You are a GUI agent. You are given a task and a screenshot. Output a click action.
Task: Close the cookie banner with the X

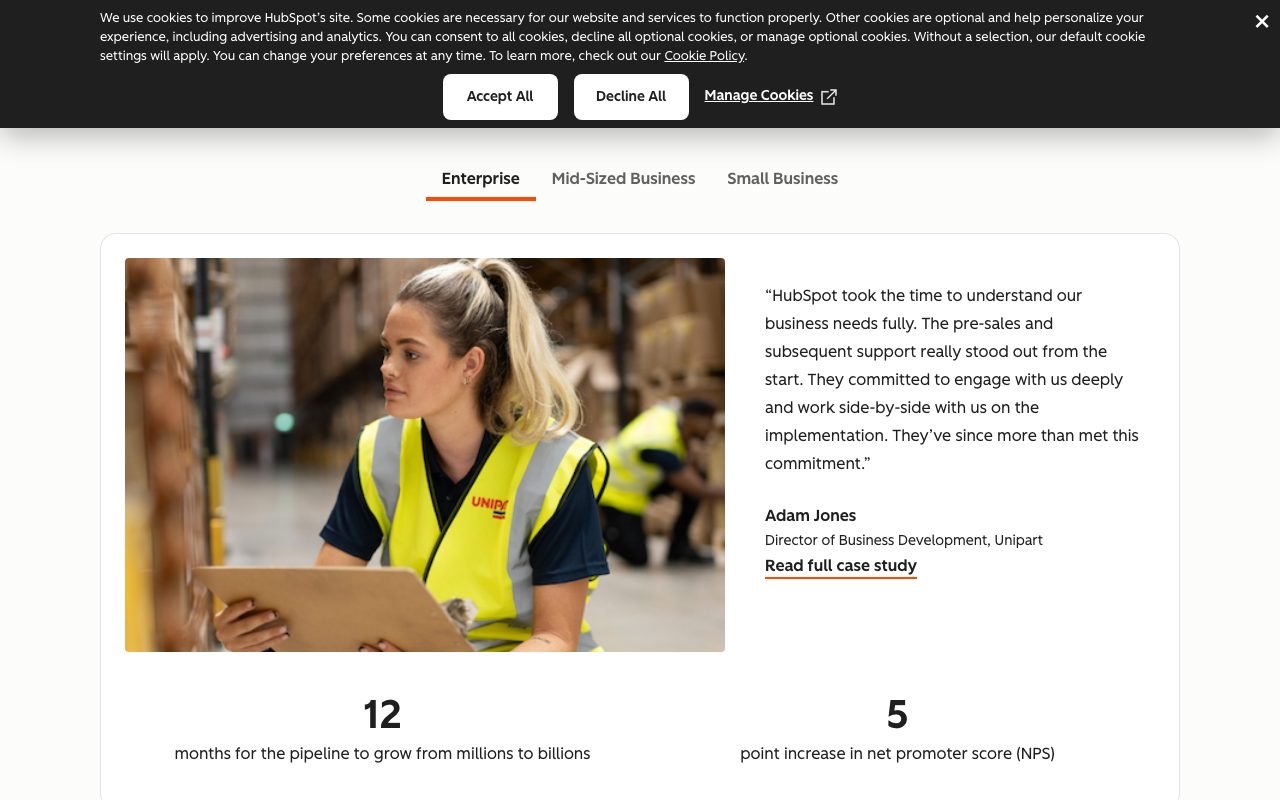click(1261, 22)
